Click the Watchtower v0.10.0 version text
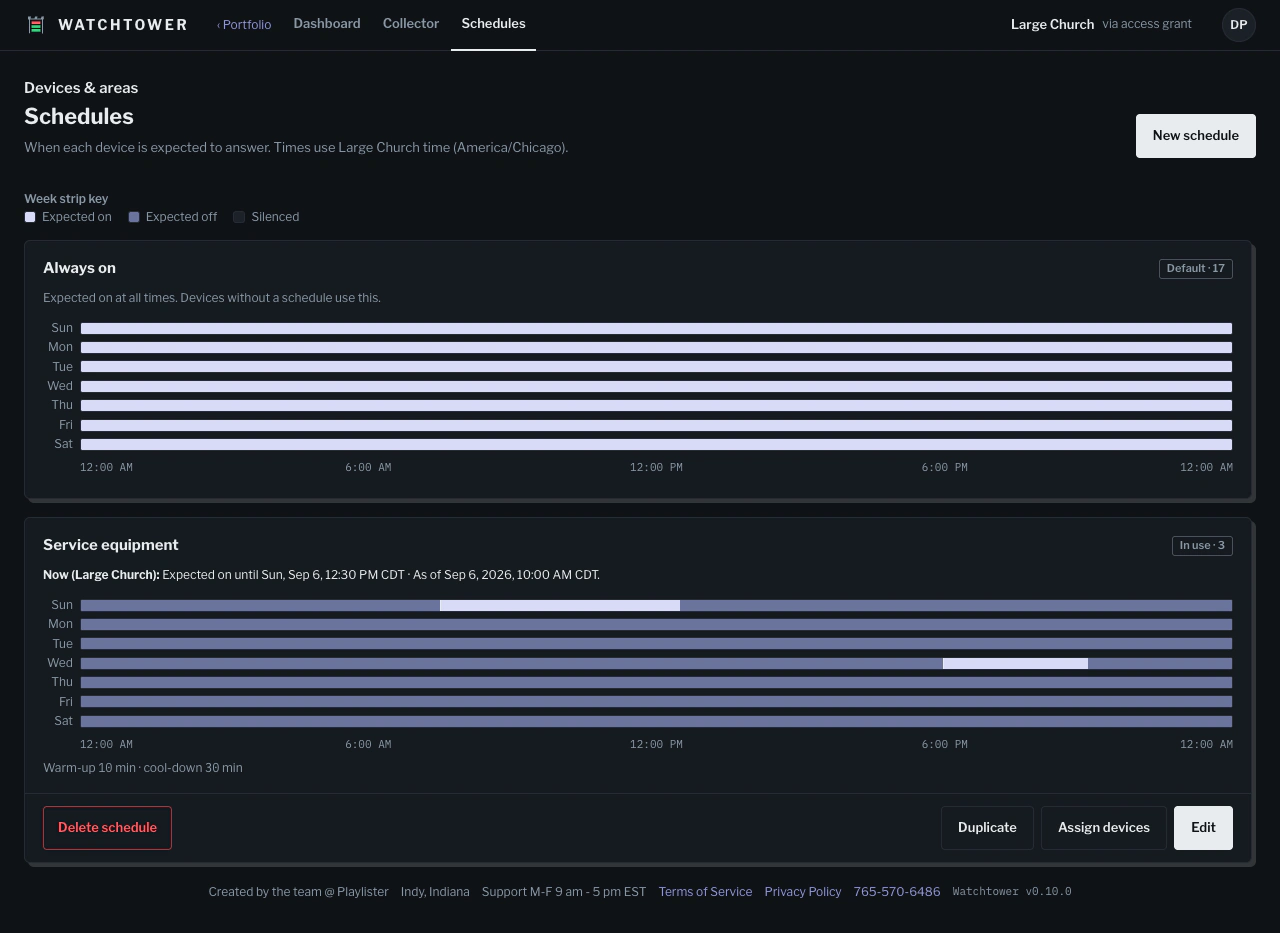 tap(1012, 892)
